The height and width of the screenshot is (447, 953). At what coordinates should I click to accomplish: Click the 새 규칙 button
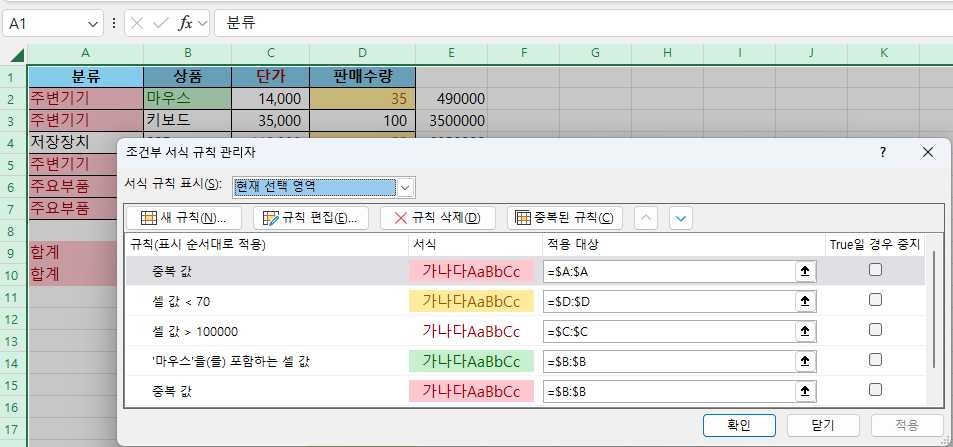coord(184,218)
